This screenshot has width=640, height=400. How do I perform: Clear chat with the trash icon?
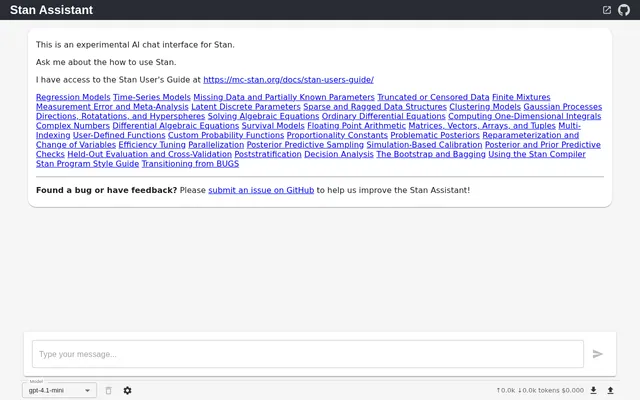coord(109,391)
